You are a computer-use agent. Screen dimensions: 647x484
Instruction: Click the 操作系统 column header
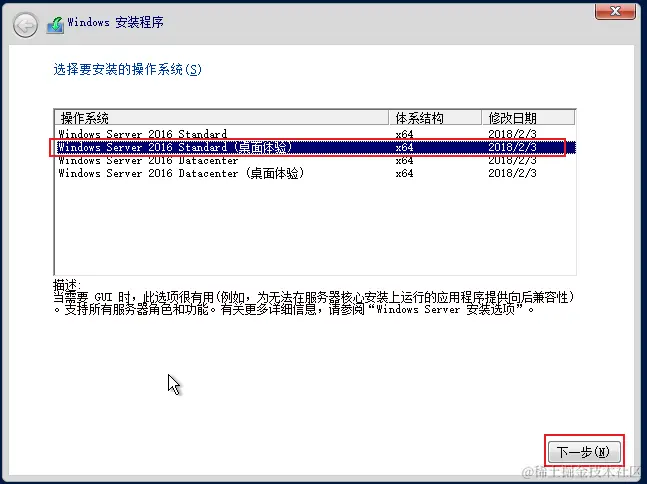tap(222, 118)
